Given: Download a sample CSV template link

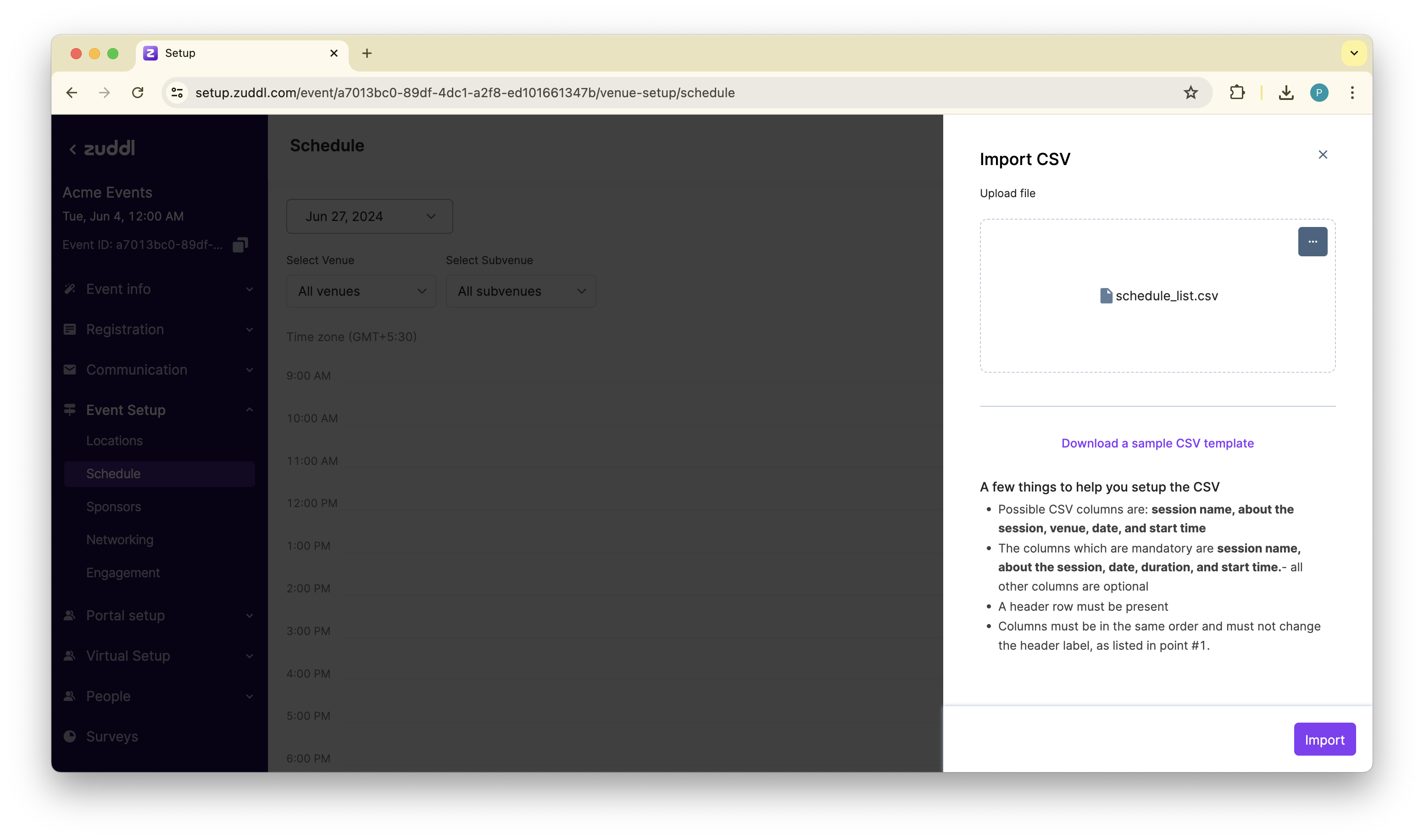Looking at the screenshot, I should (1157, 443).
